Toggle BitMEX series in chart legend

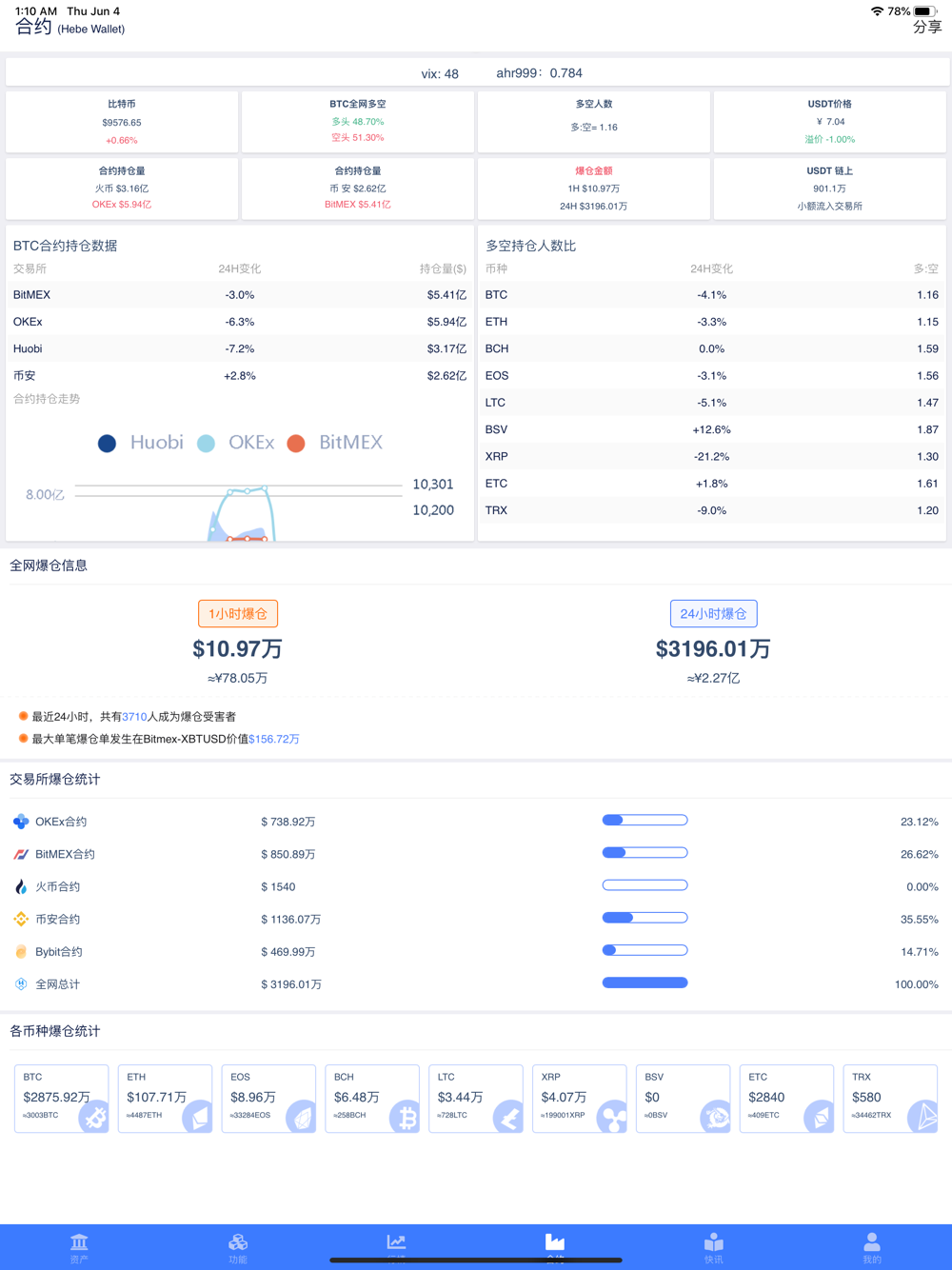coord(335,443)
